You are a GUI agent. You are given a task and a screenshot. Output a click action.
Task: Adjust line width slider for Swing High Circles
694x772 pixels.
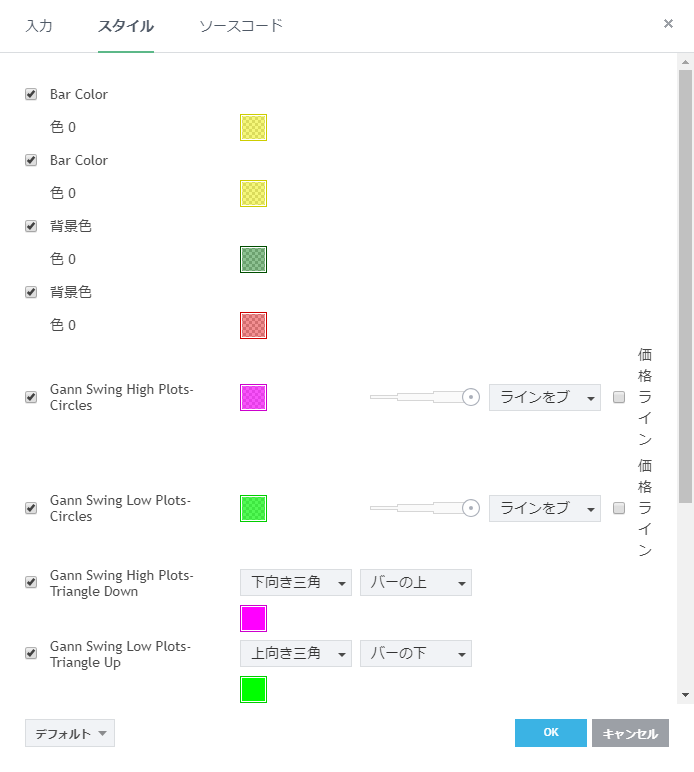[470, 397]
